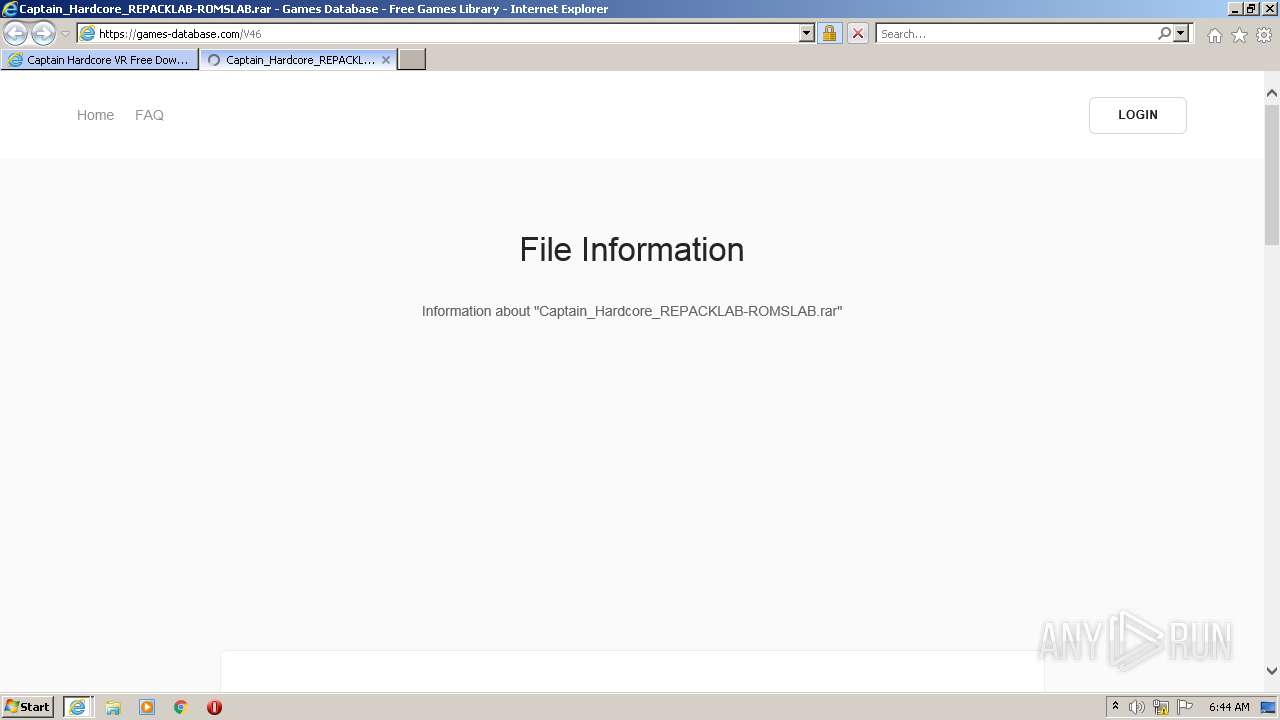1280x720 pixels.
Task: Click the network tray icon
Action: coord(1161,707)
